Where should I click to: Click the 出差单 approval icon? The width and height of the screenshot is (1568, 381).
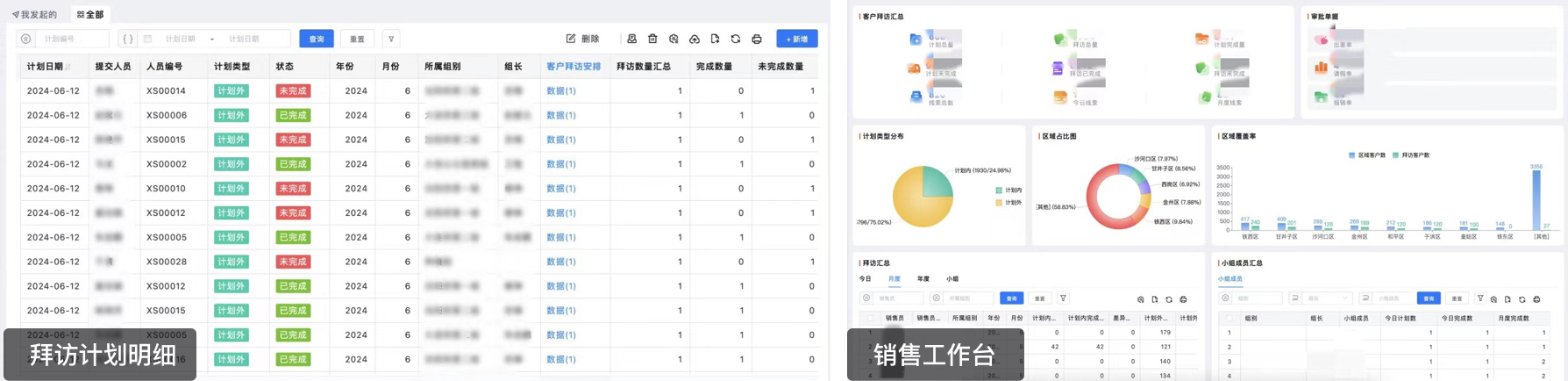click(1321, 40)
